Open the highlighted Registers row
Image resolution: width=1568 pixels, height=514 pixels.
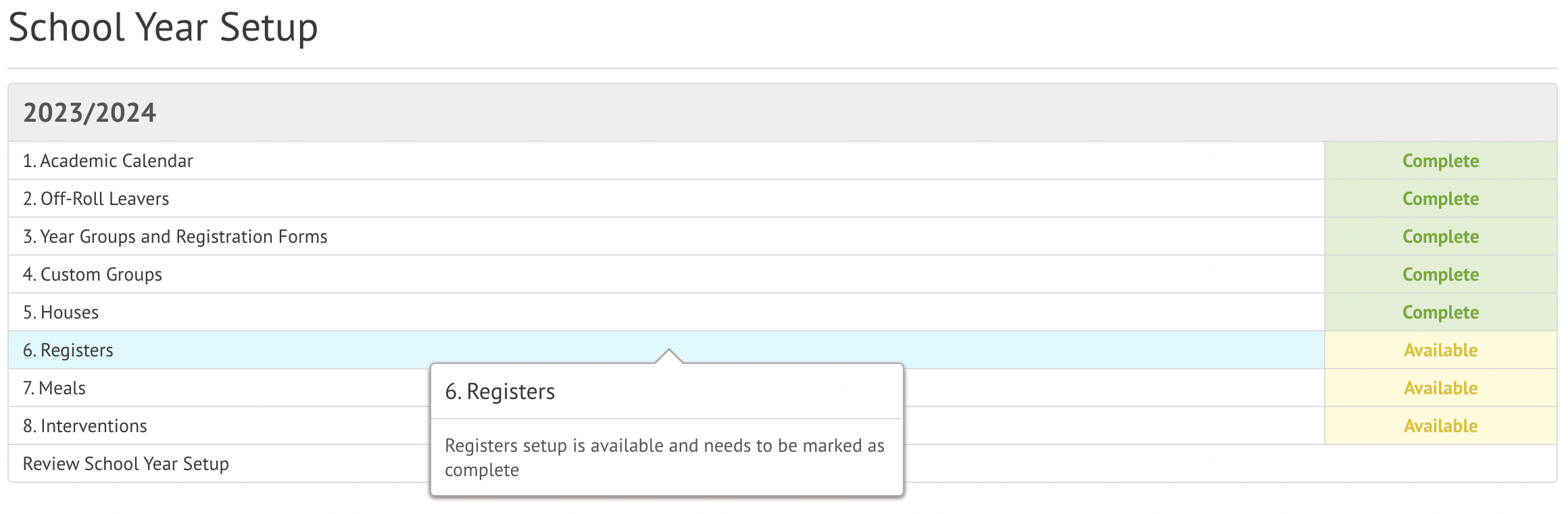(x=68, y=350)
